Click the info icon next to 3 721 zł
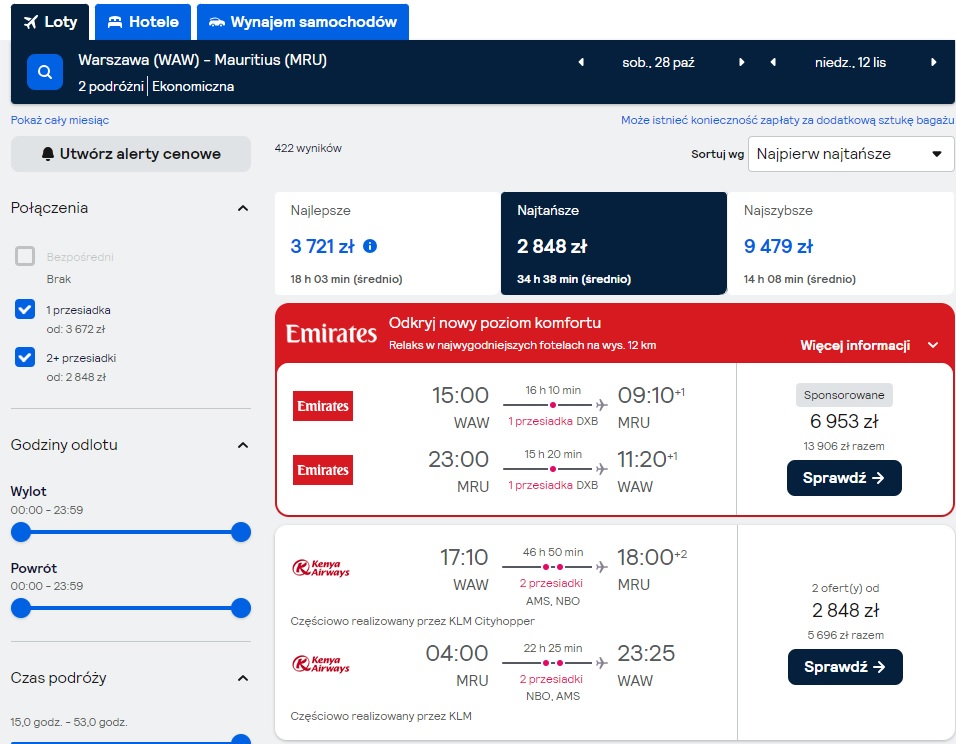This screenshot has width=956, height=744. (x=370, y=246)
